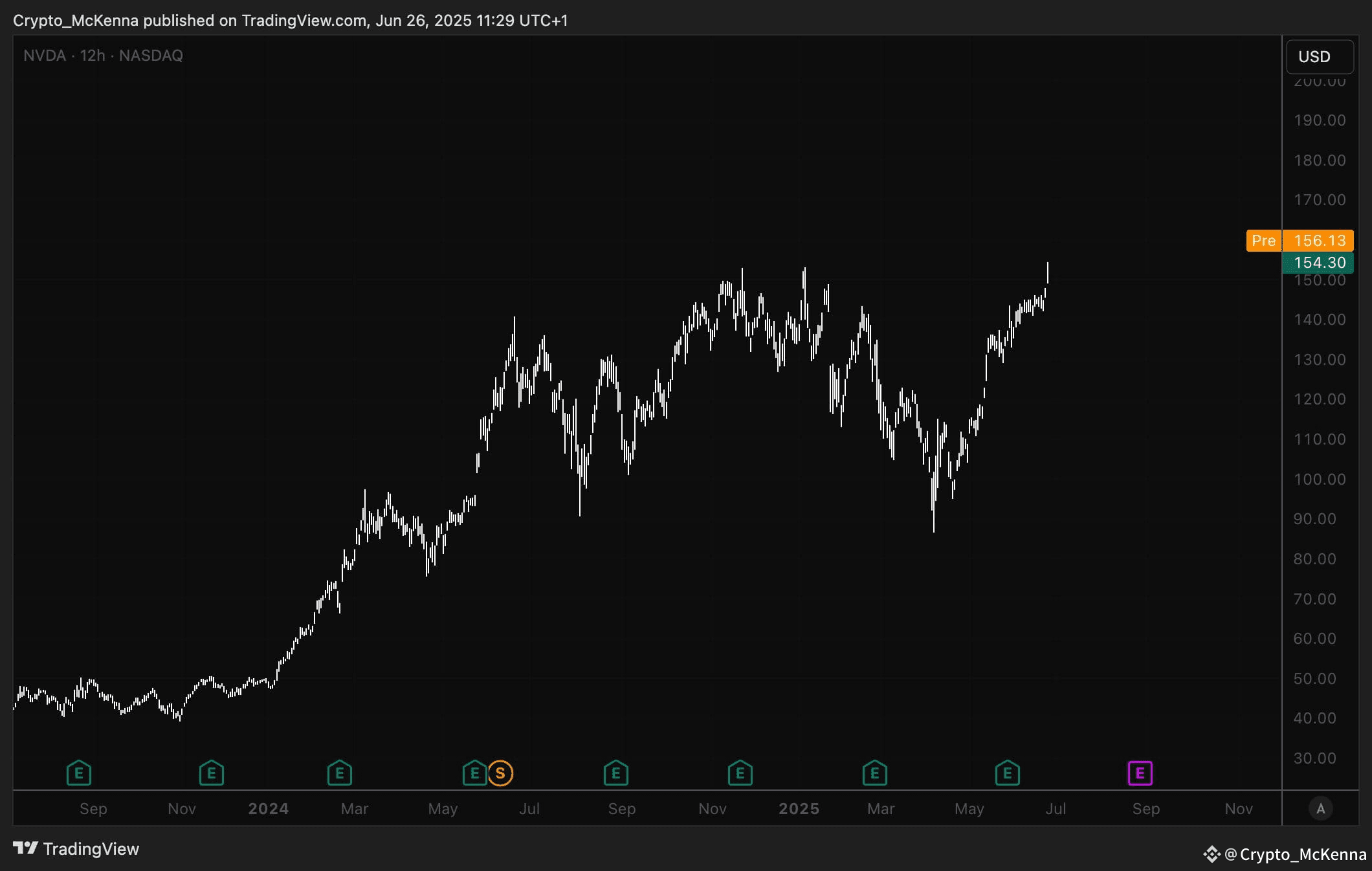
Task: Select the green 154.30 last price tag
Action: point(1318,263)
